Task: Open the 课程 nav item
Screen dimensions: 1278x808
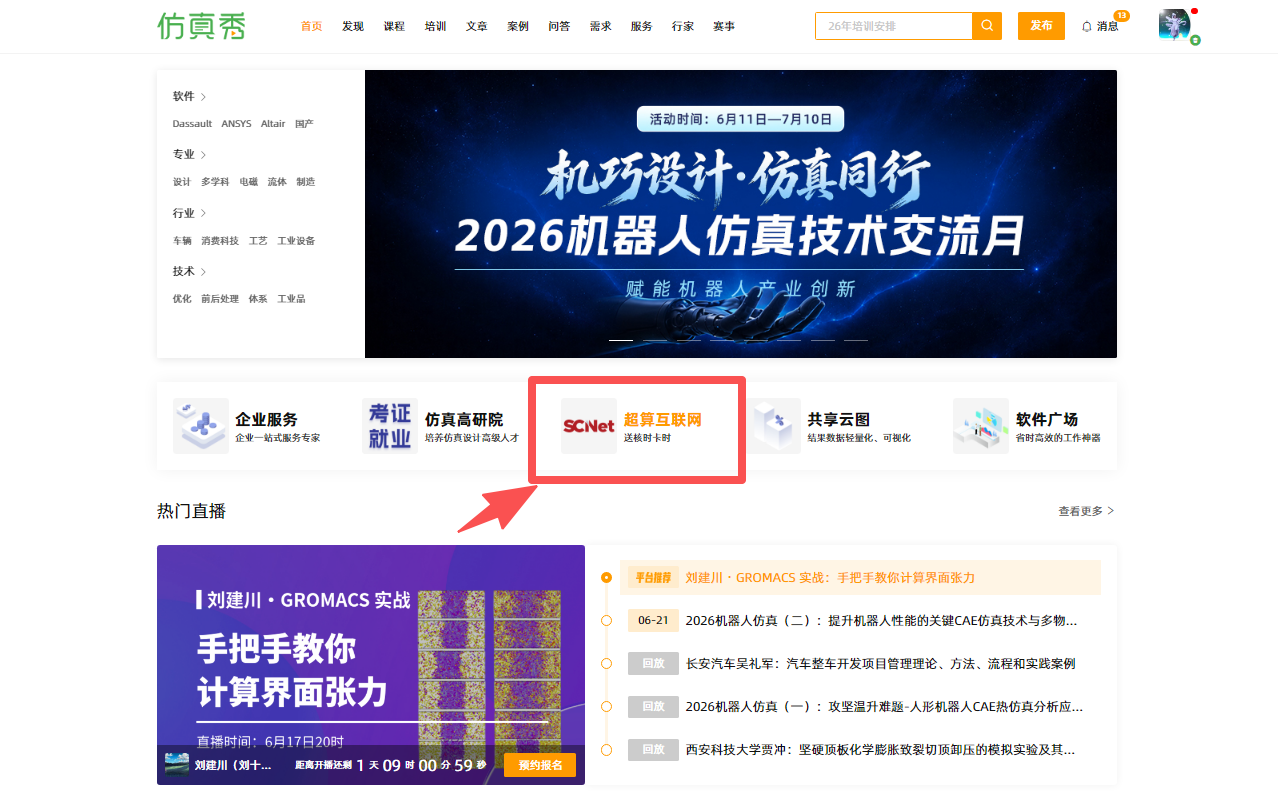Action: tap(394, 26)
